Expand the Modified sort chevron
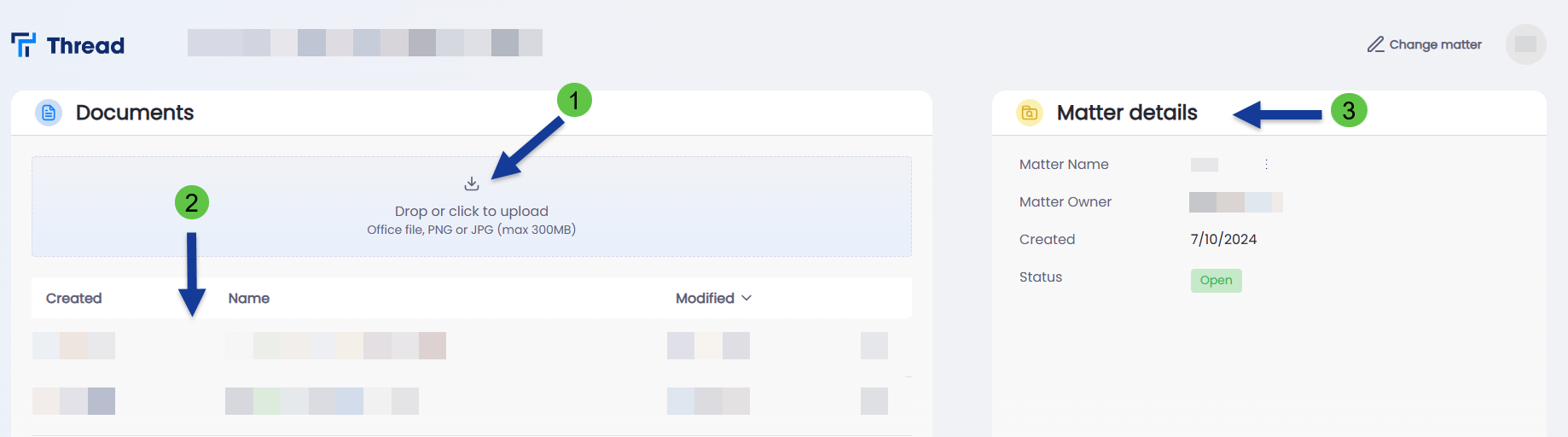The height and width of the screenshot is (437, 1568). (x=746, y=298)
